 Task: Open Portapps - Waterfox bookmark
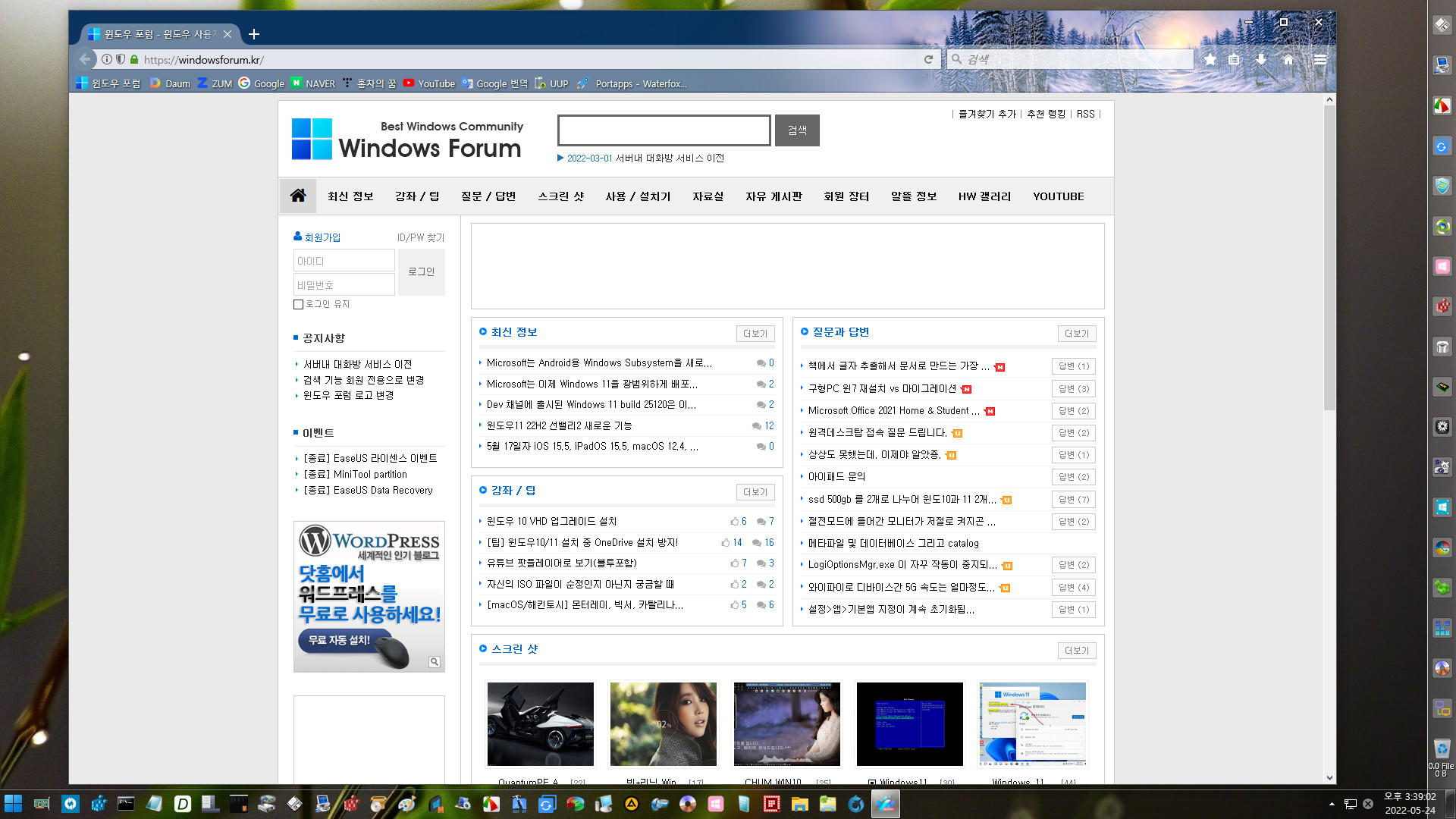click(632, 83)
